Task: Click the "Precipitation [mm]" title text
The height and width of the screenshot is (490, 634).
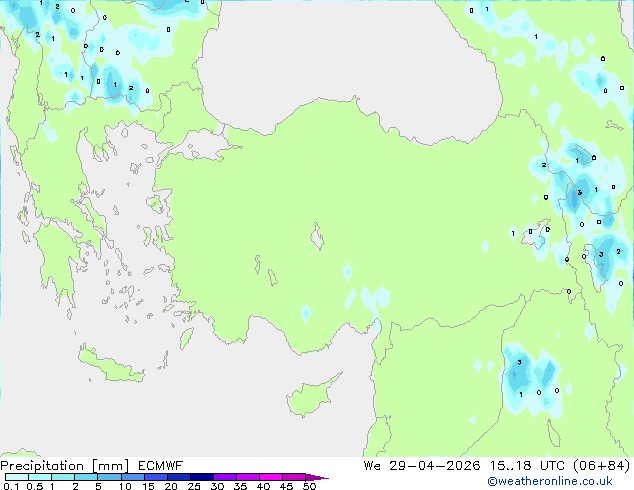Action: tap(65, 466)
